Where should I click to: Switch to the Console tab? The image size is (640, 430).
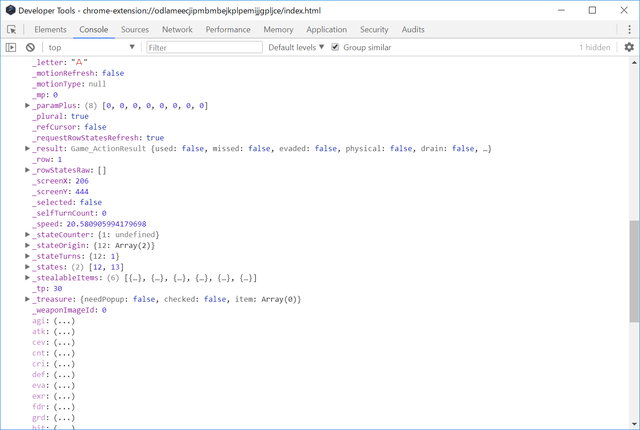[93, 29]
